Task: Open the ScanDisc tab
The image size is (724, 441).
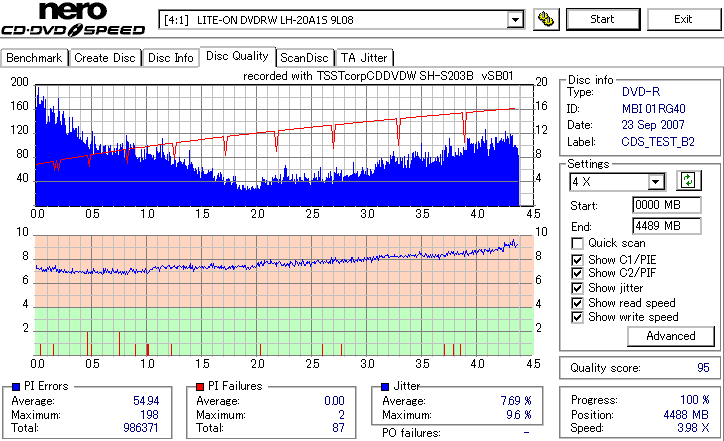Action: pos(304,58)
